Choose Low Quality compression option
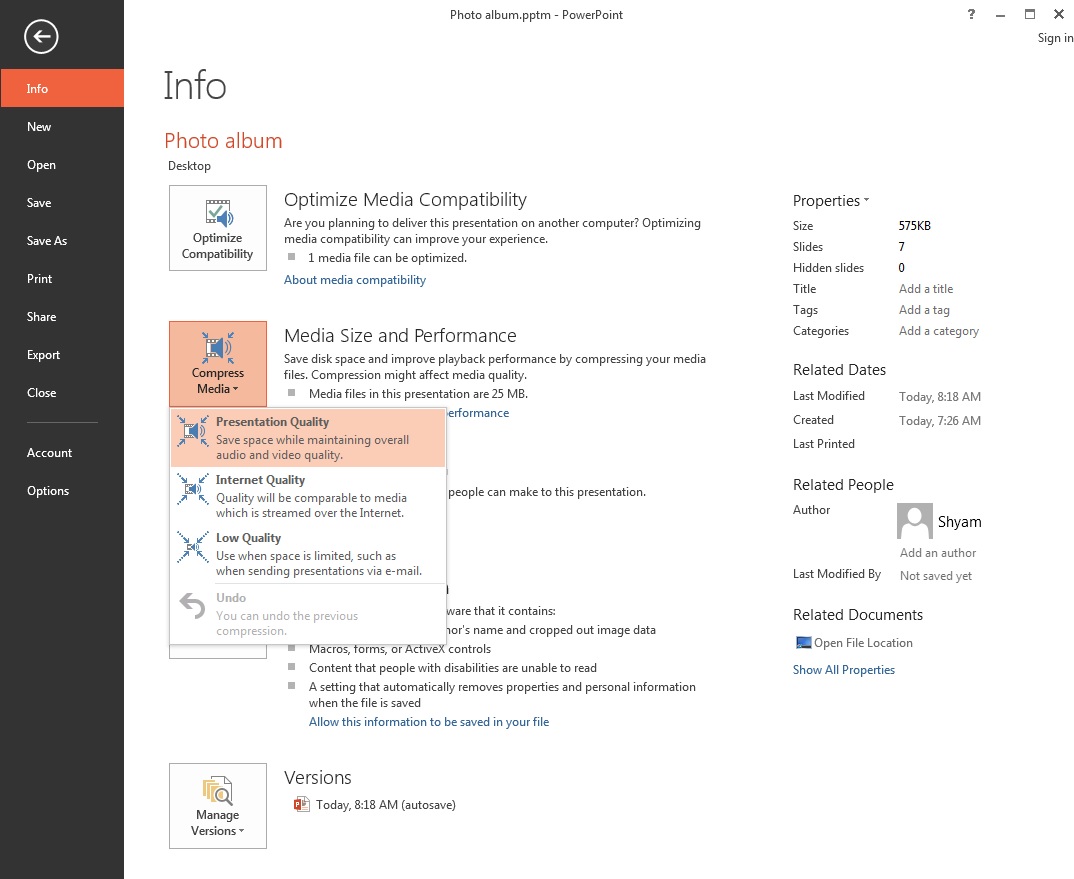Viewport: 1074px width, 879px height. [x=308, y=554]
